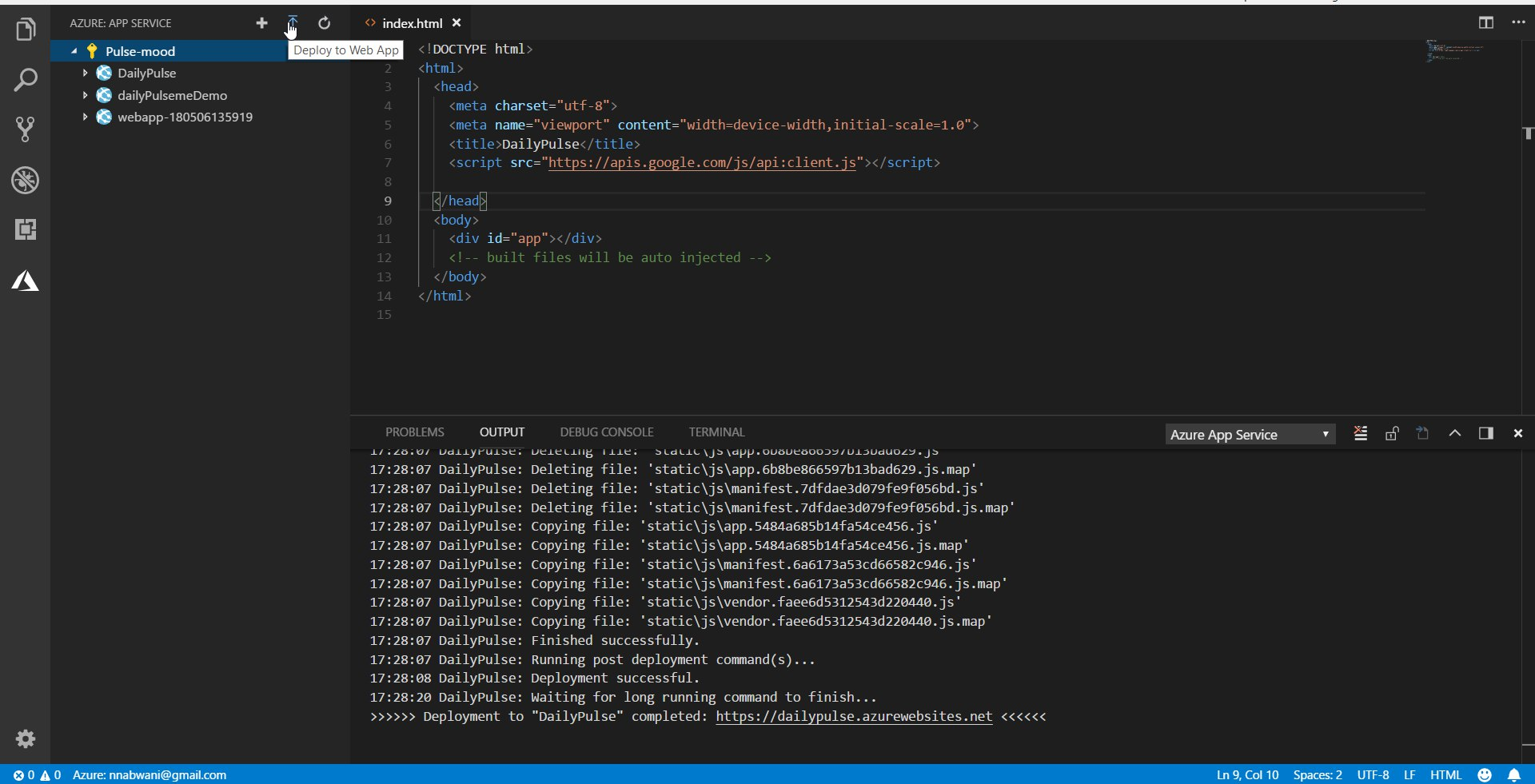Expand the dailyPulsemeDemo node
Image resolution: width=1535 pixels, height=784 pixels.
coord(85,95)
